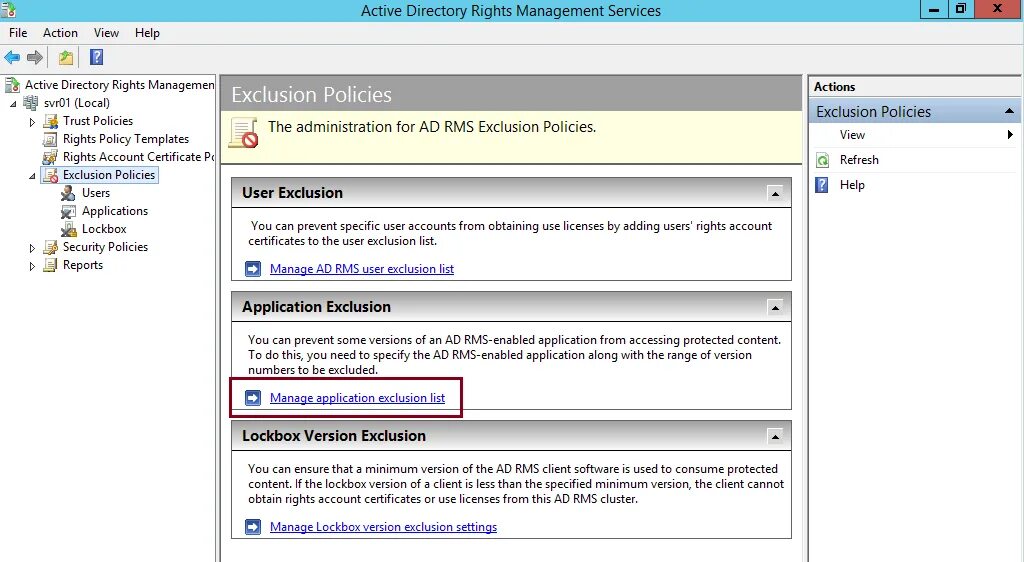Click arrow icon beside application exclusion link
The height and width of the screenshot is (562, 1024).
pos(253,398)
